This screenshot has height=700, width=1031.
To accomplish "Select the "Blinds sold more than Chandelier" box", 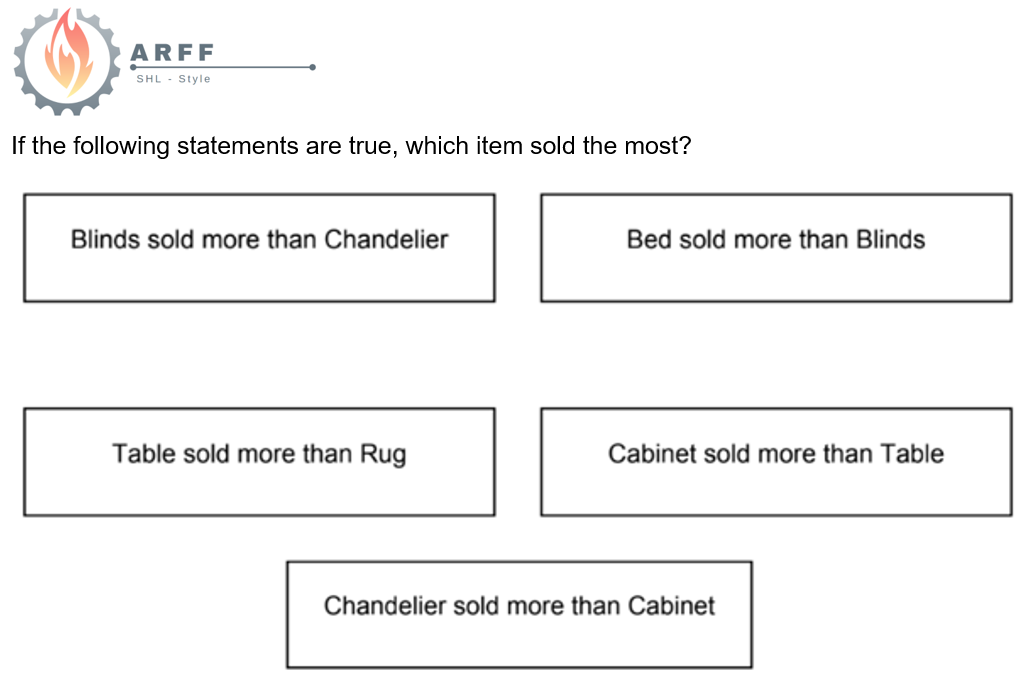I will pos(259,248).
